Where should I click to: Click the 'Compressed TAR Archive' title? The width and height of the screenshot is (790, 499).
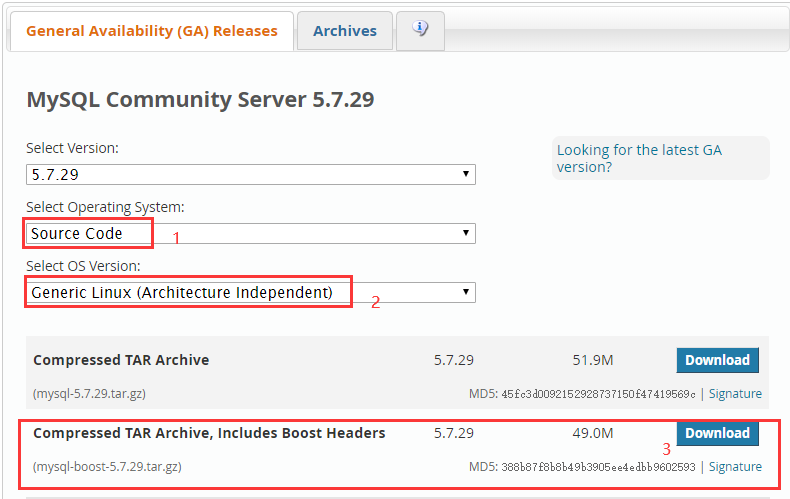click(121, 360)
